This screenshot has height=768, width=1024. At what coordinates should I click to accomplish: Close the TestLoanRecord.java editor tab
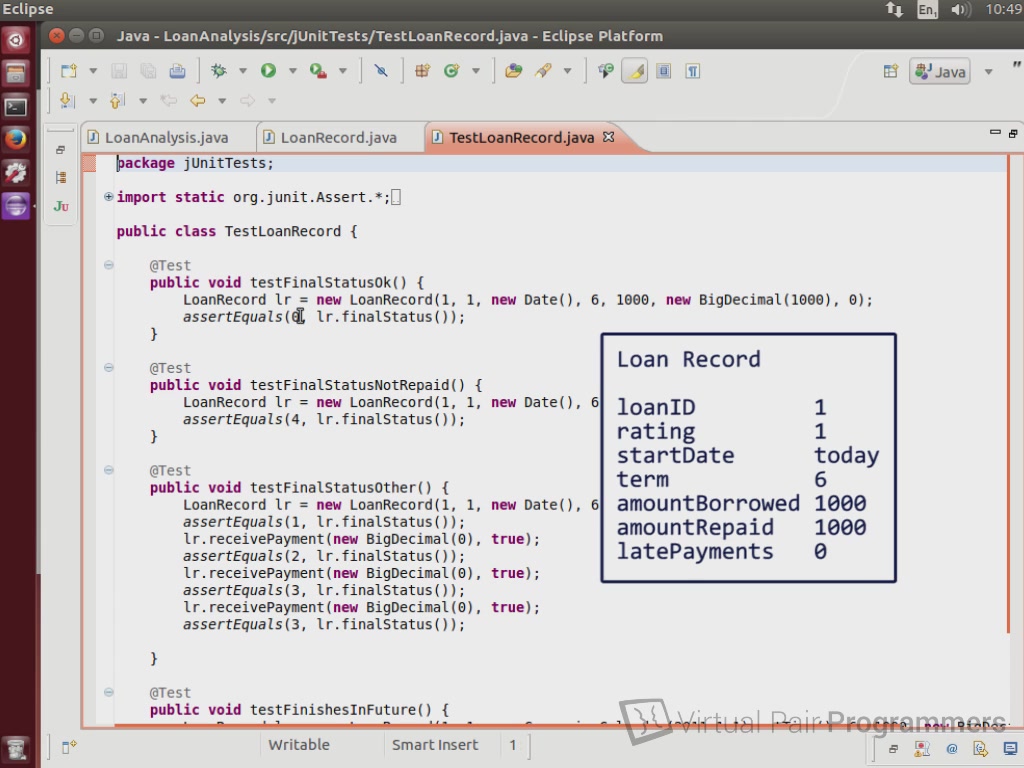click(x=608, y=137)
